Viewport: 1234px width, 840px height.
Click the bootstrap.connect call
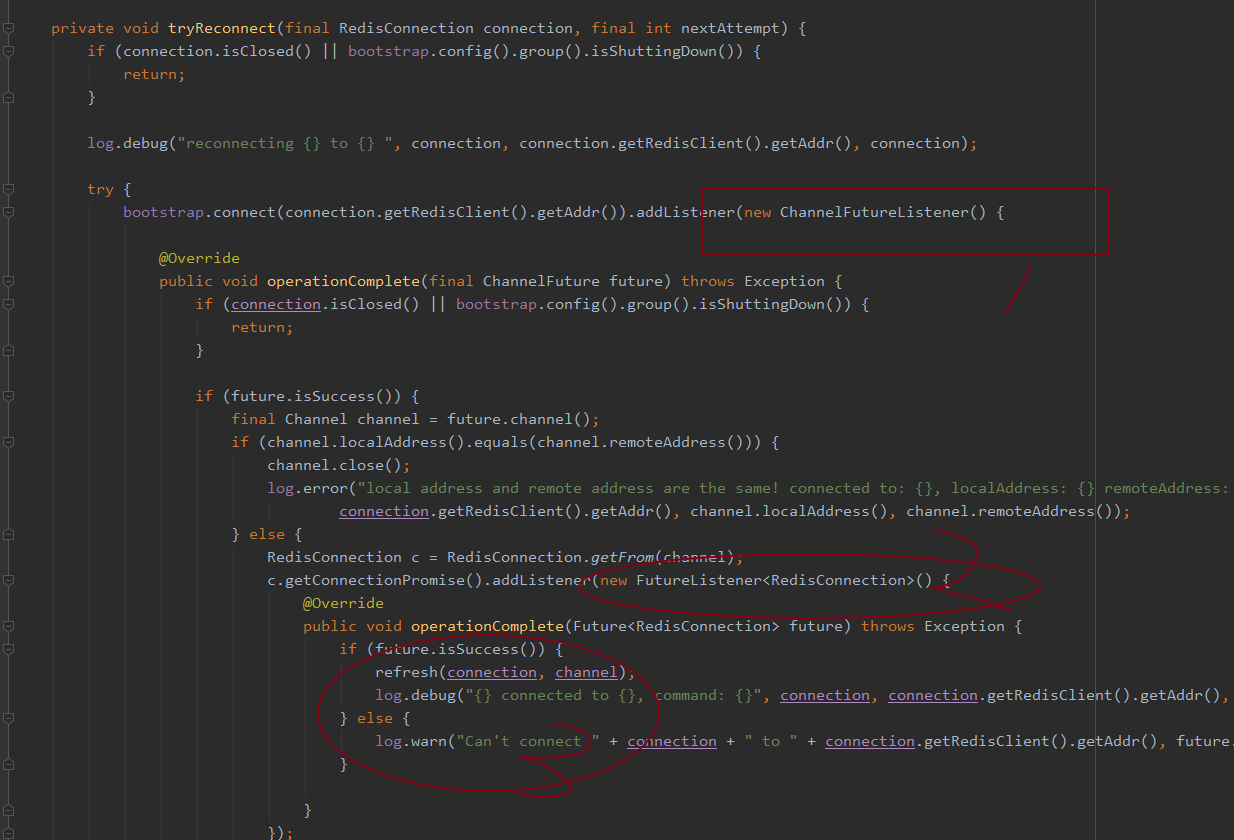199,212
